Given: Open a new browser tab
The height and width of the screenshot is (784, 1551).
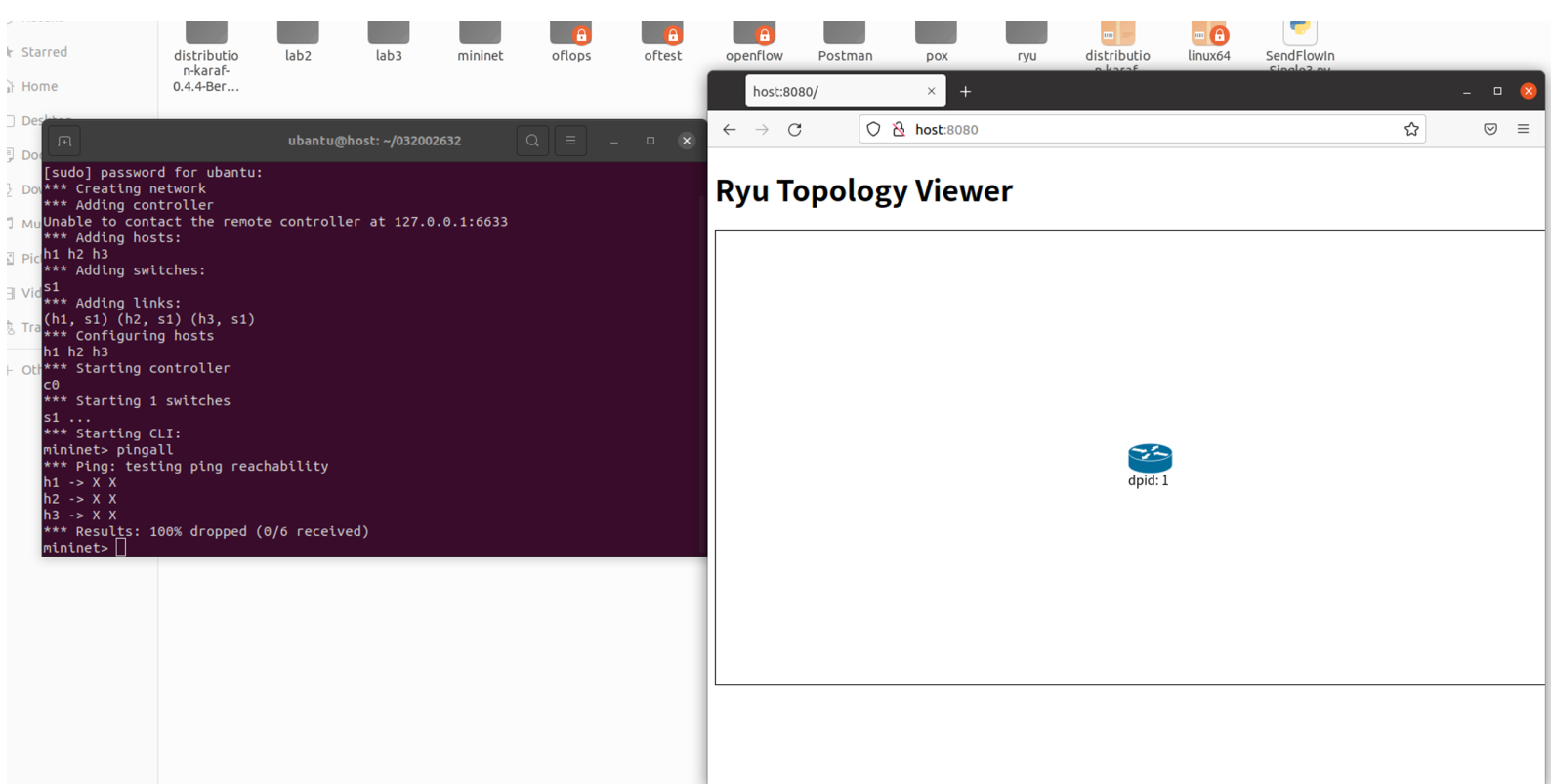Looking at the screenshot, I should [965, 91].
